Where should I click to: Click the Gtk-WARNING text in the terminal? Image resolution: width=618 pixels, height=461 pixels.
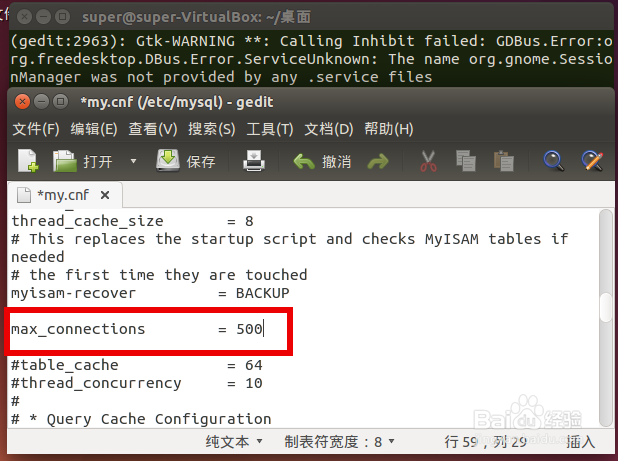[185, 41]
